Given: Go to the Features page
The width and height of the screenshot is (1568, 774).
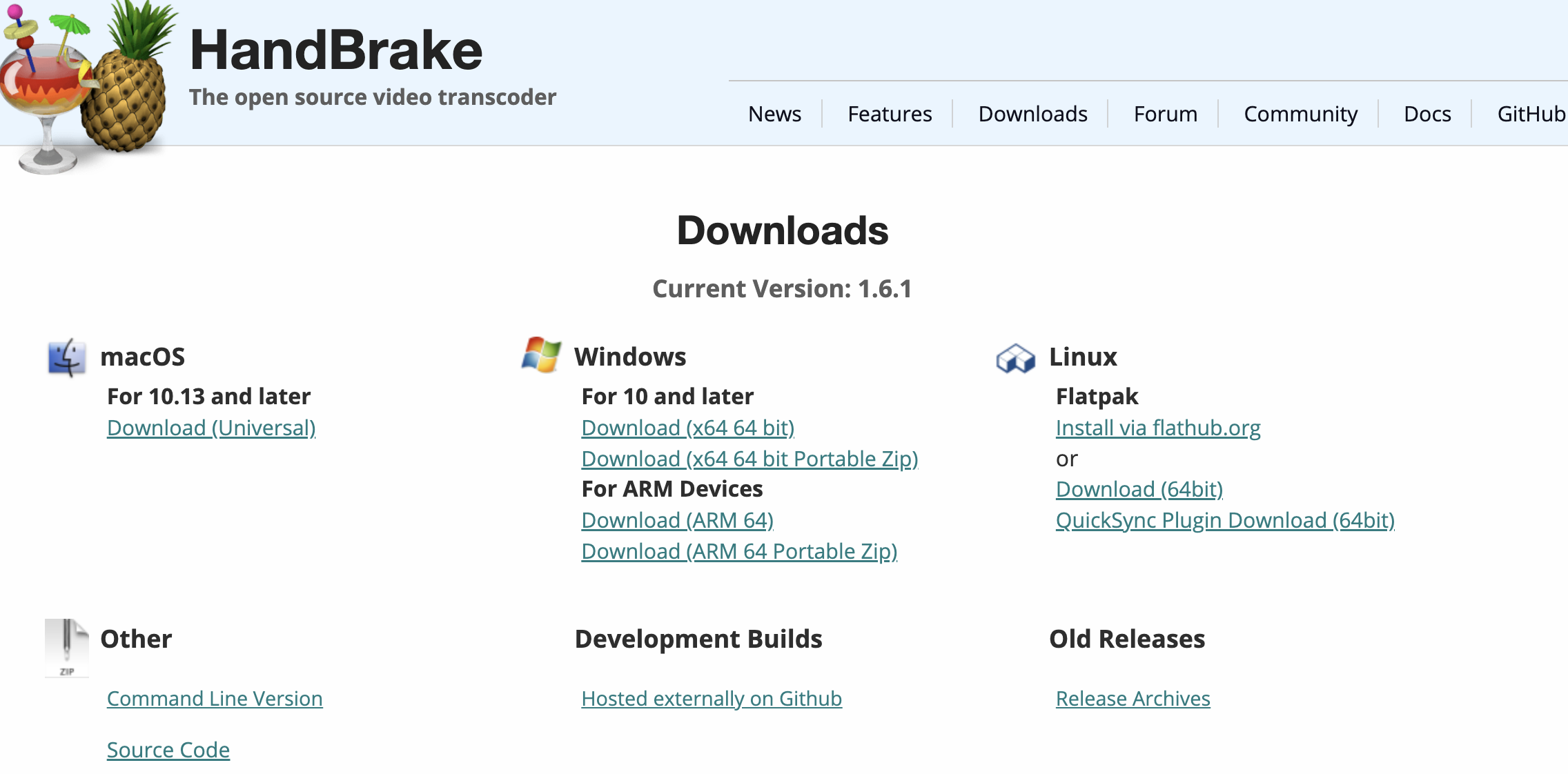Looking at the screenshot, I should [890, 114].
